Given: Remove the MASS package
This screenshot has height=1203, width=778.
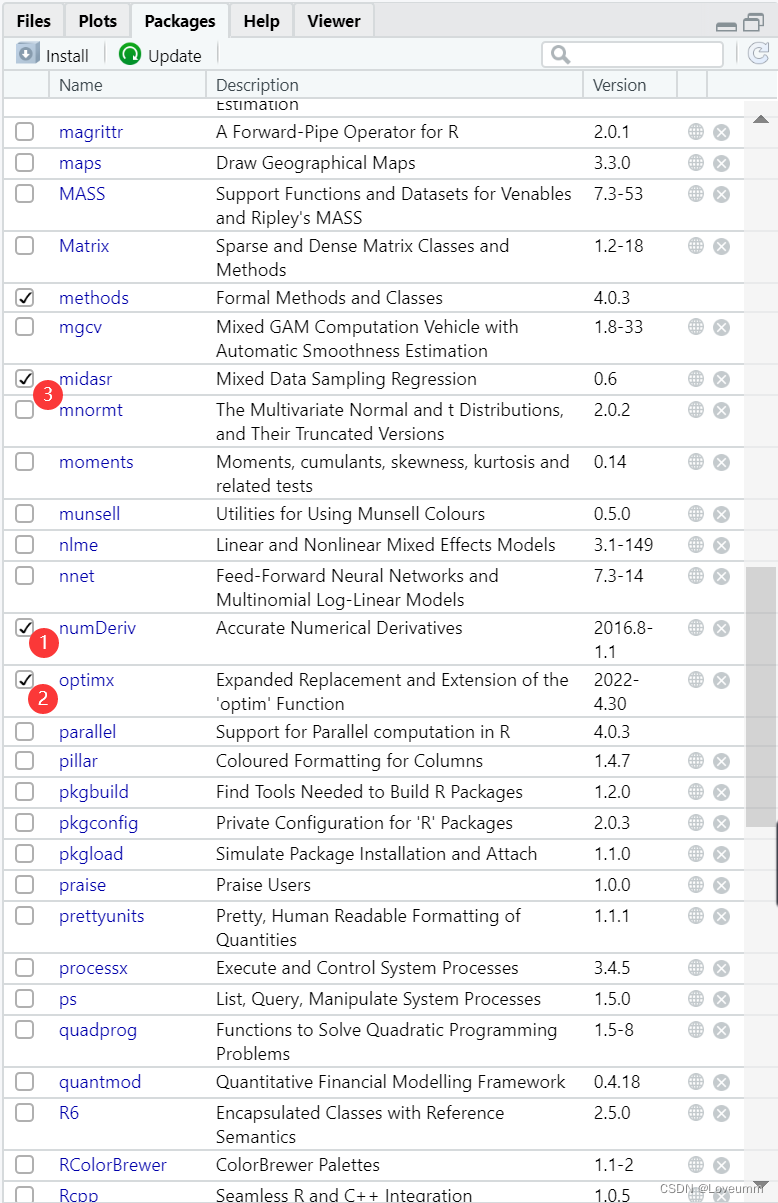Looking at the screenshot, I should point(721,194).
